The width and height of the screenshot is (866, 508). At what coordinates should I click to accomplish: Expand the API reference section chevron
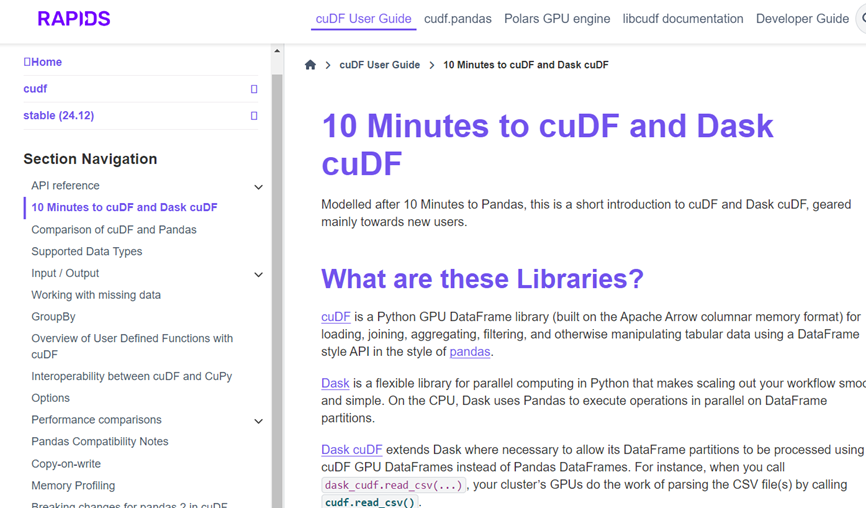pos(258,187)
